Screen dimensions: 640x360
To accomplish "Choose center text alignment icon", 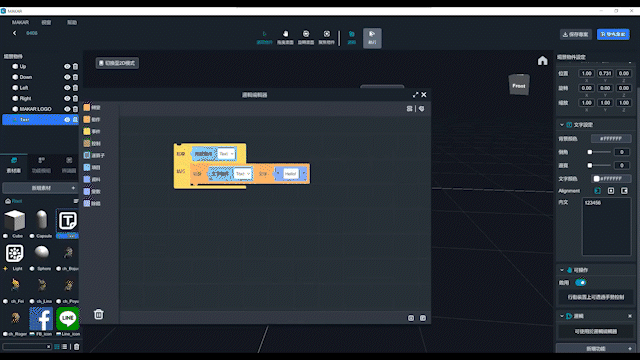I will (611, 191).
